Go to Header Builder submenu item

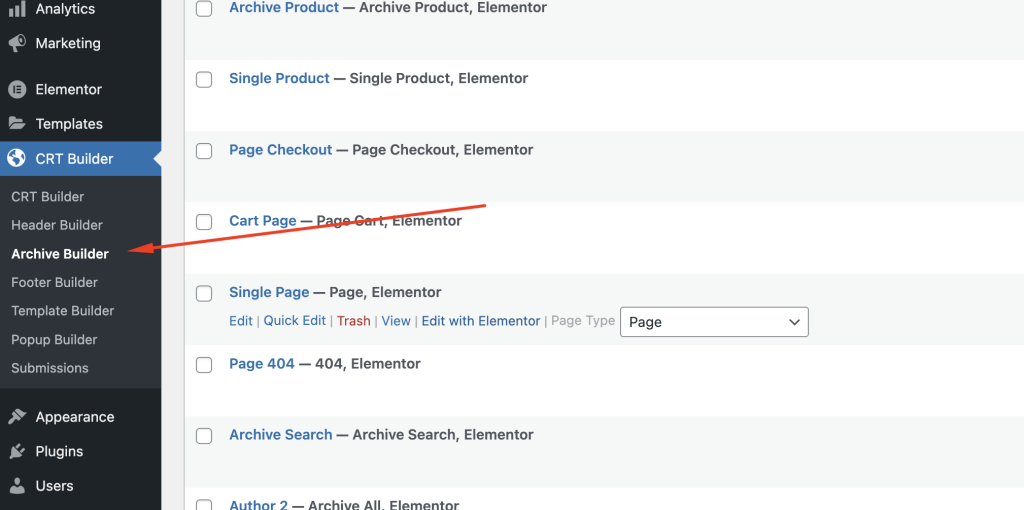coord(57,225)
